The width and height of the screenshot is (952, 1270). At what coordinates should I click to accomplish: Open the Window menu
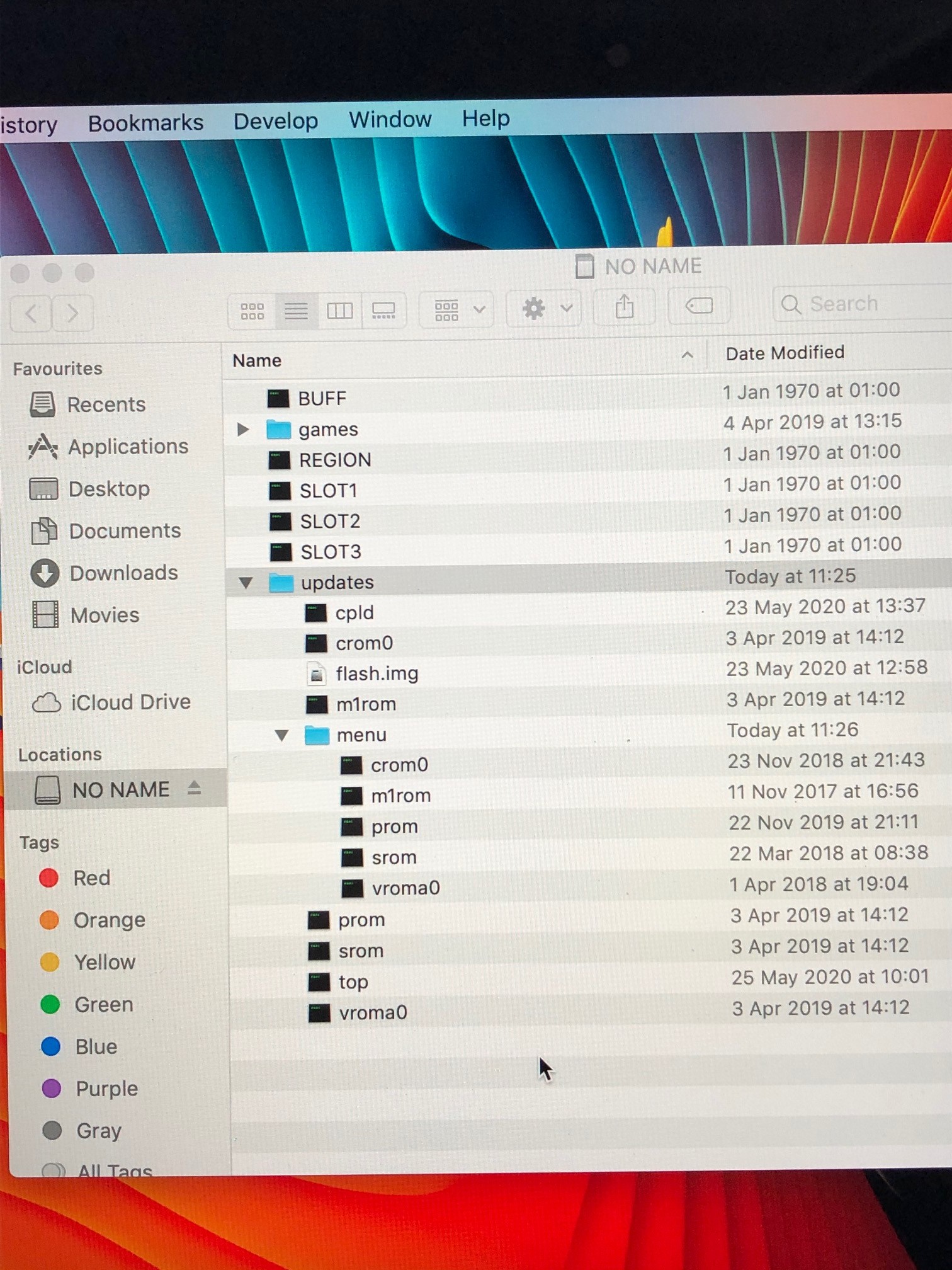(x=390, y=119)
